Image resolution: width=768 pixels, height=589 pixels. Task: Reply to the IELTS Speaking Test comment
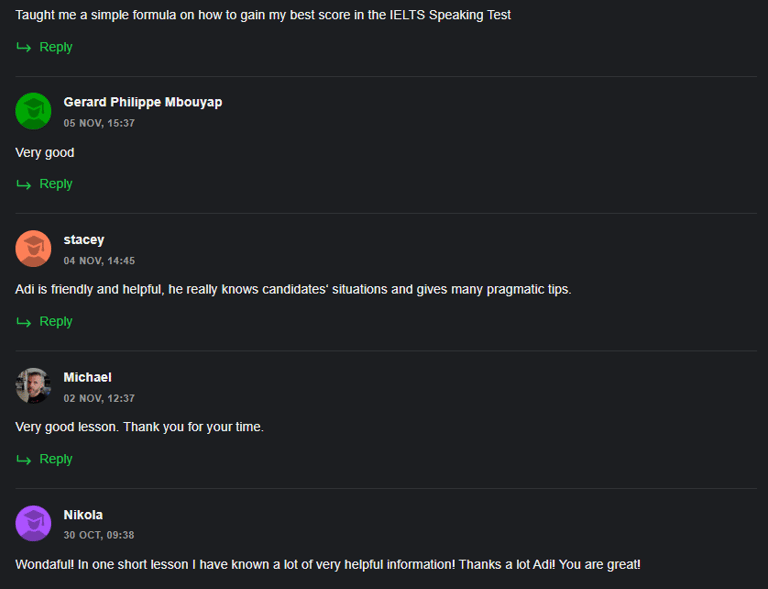click(56, 47)
